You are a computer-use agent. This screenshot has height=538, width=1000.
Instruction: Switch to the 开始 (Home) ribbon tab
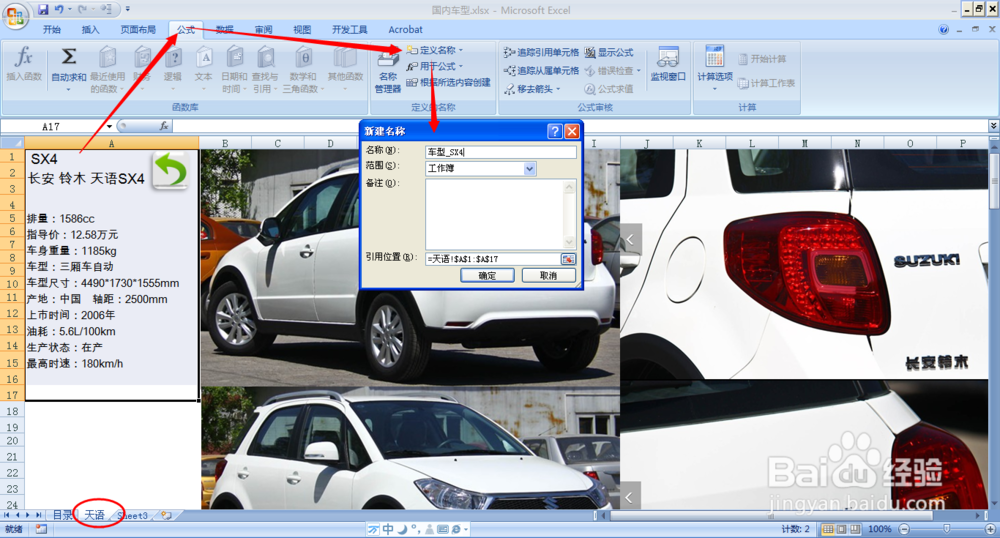[52, 29]
